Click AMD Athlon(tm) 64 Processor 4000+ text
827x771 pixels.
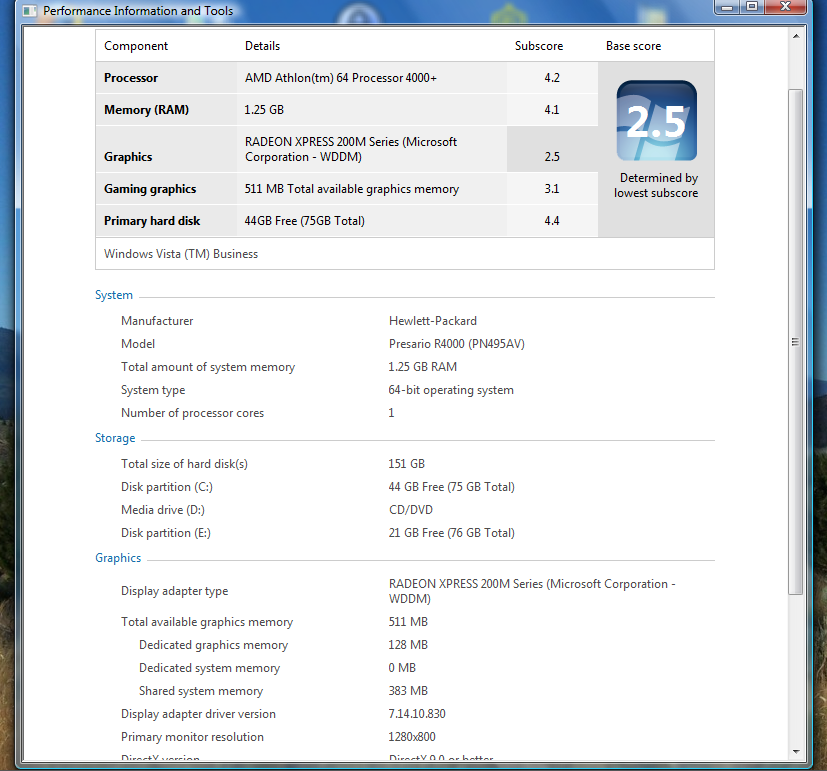click(x=341, y=78)
